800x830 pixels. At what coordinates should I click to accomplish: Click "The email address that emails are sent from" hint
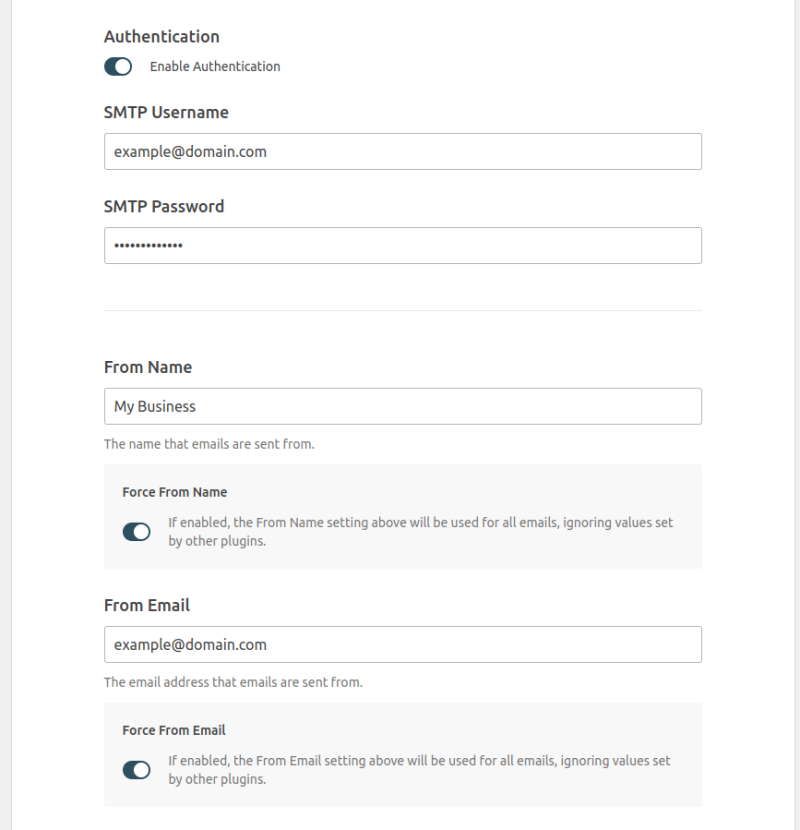(x=233, y=682)
